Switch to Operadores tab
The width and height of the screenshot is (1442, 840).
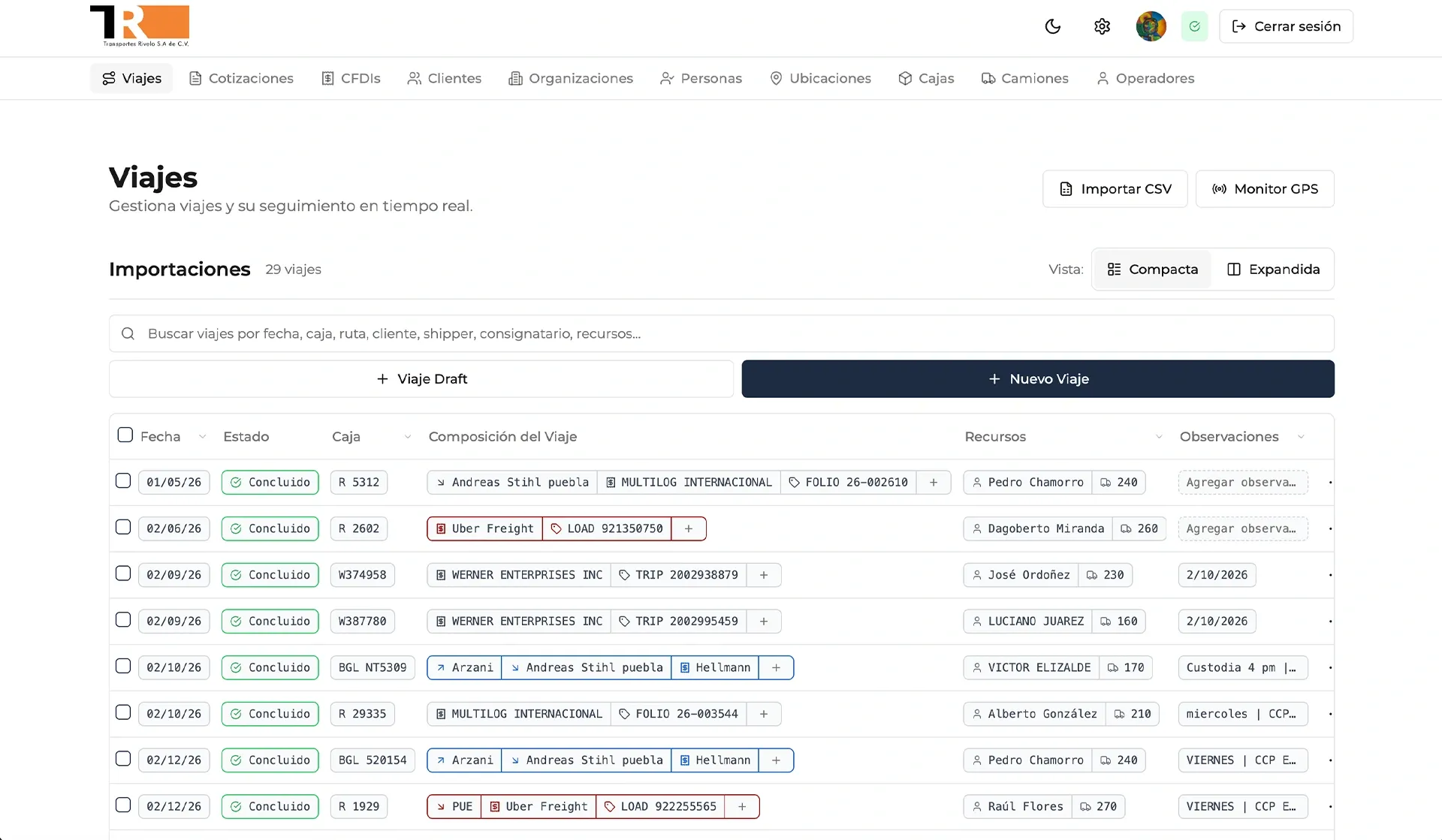click(1145, 78)
